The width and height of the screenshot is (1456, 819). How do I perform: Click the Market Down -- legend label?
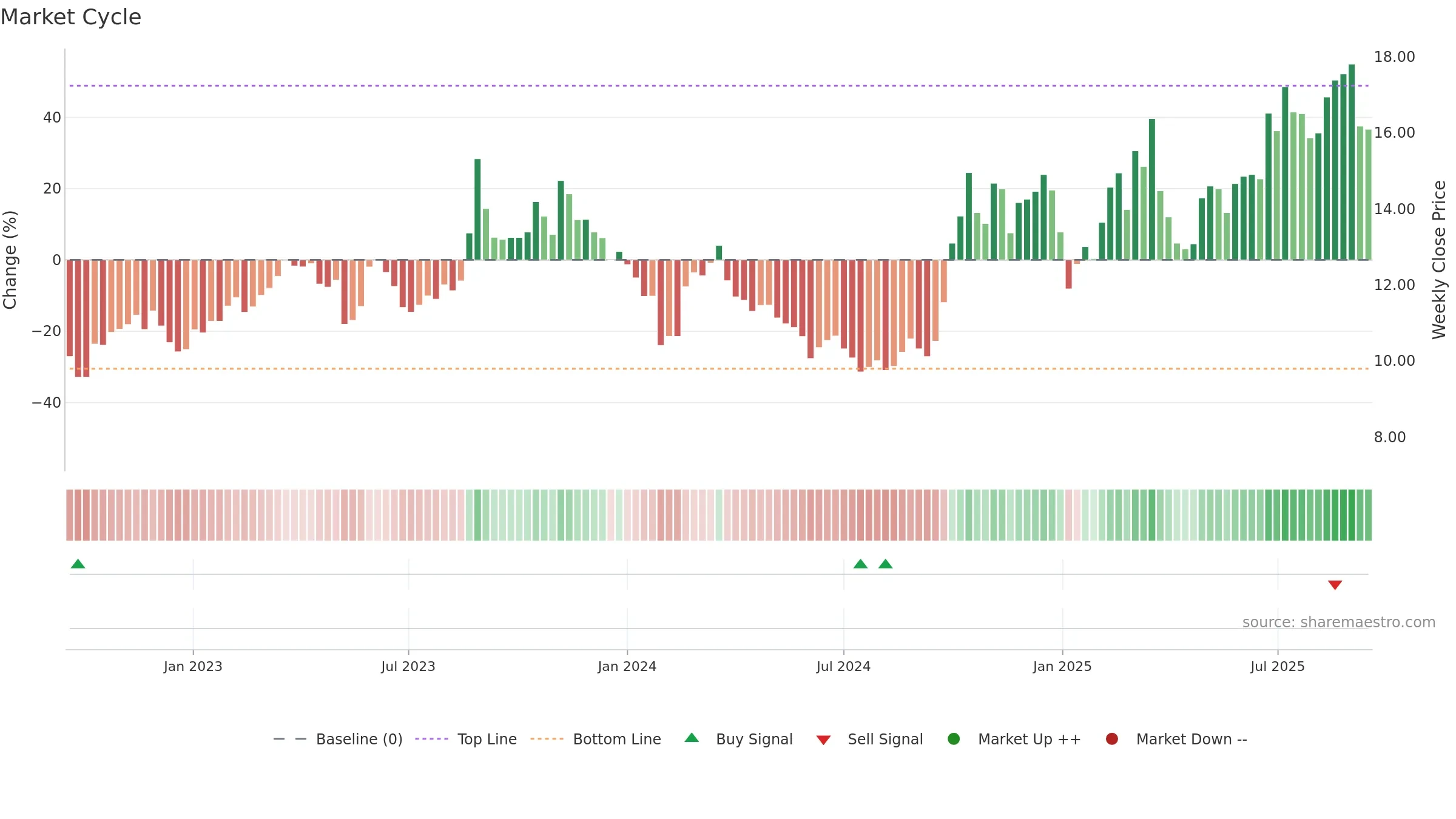[x=1191, y=739]
